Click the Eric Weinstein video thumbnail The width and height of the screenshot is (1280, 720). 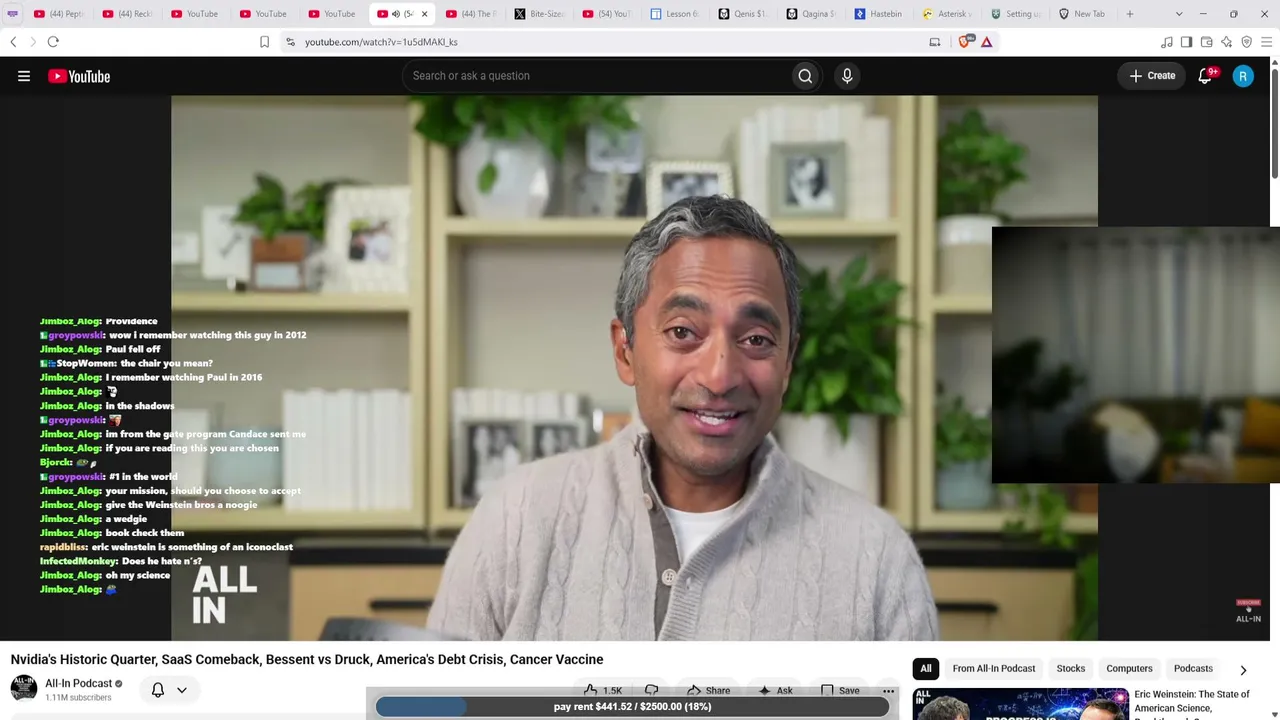click(x=1021, y=704)
